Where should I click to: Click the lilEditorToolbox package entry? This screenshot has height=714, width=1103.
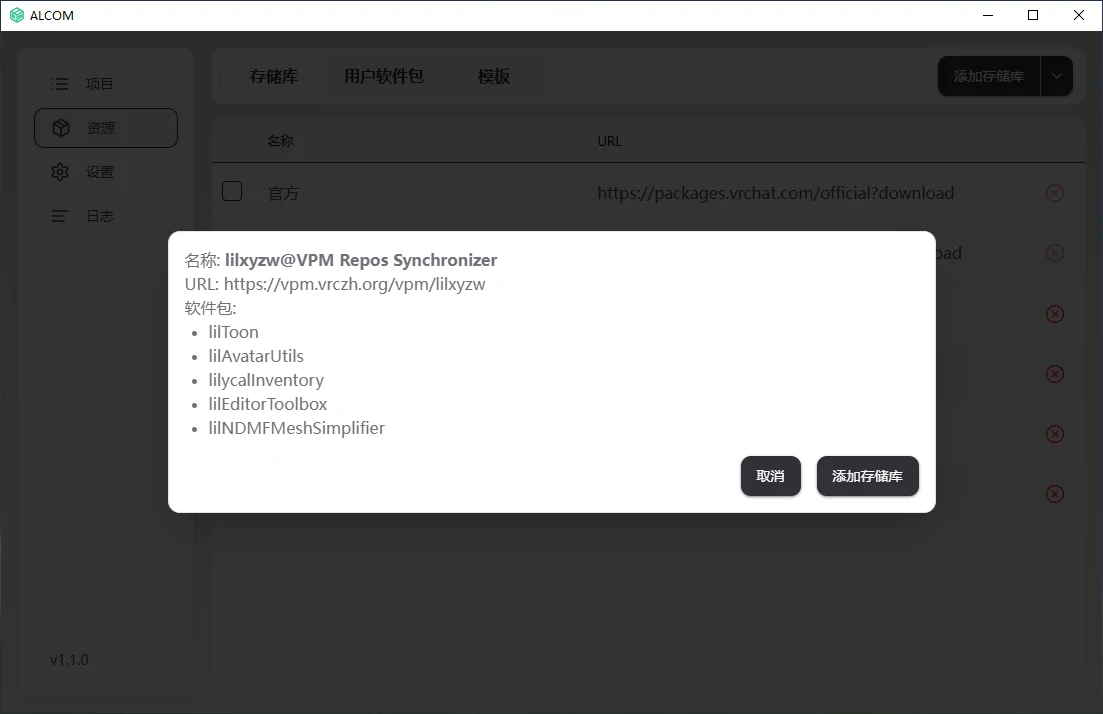click(x=267, y=404)
